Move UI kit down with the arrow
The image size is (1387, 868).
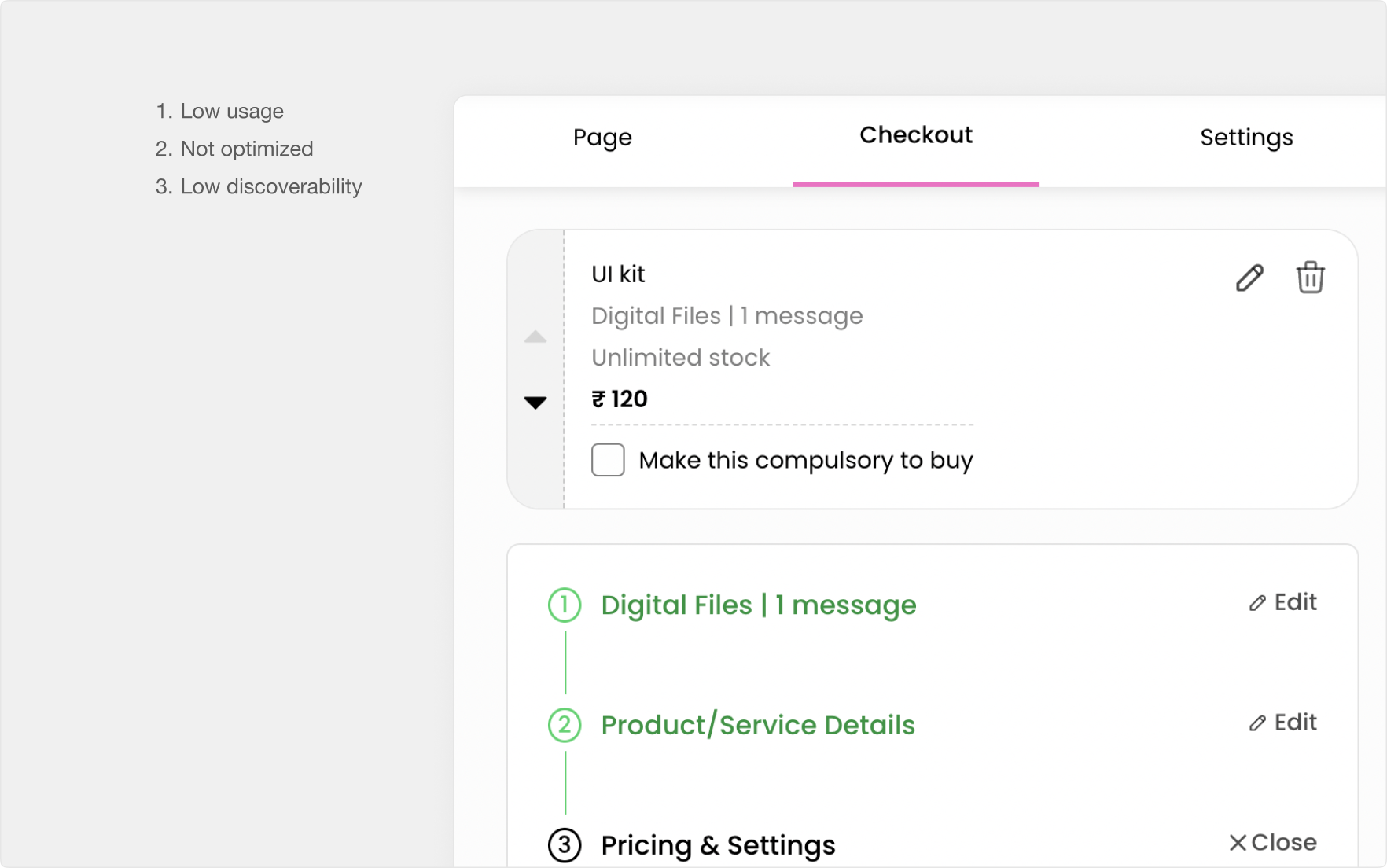[535, 403]
